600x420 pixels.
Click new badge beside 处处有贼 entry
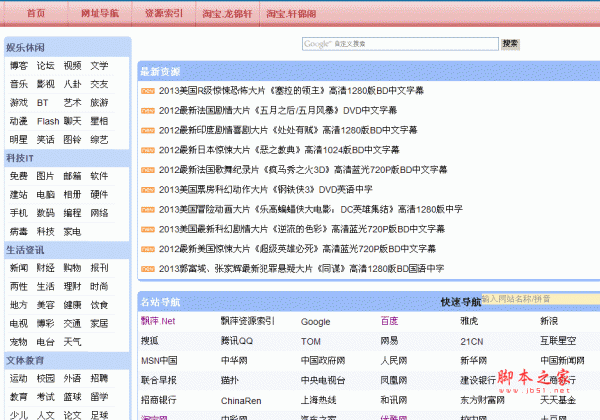click(x=148, y=130)
